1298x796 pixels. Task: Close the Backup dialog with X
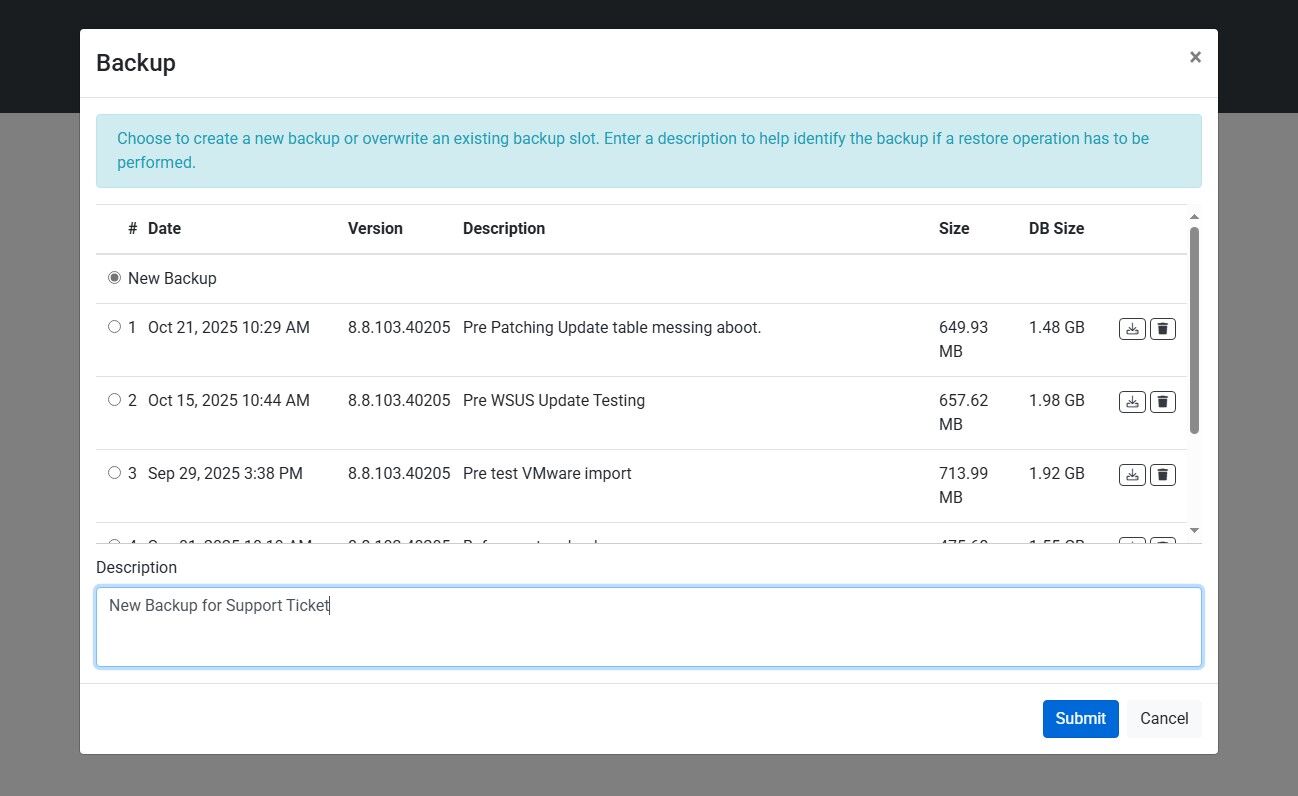tap(1195, 57)
